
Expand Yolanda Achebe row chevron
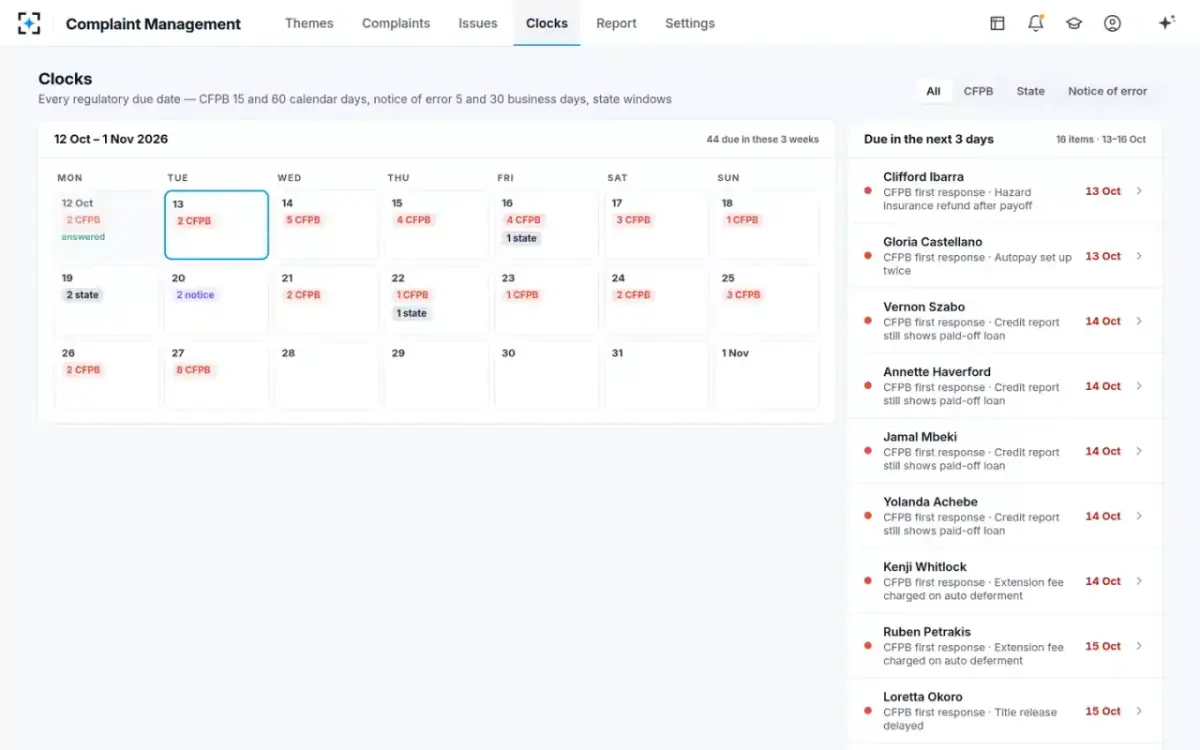point(1139,516)
